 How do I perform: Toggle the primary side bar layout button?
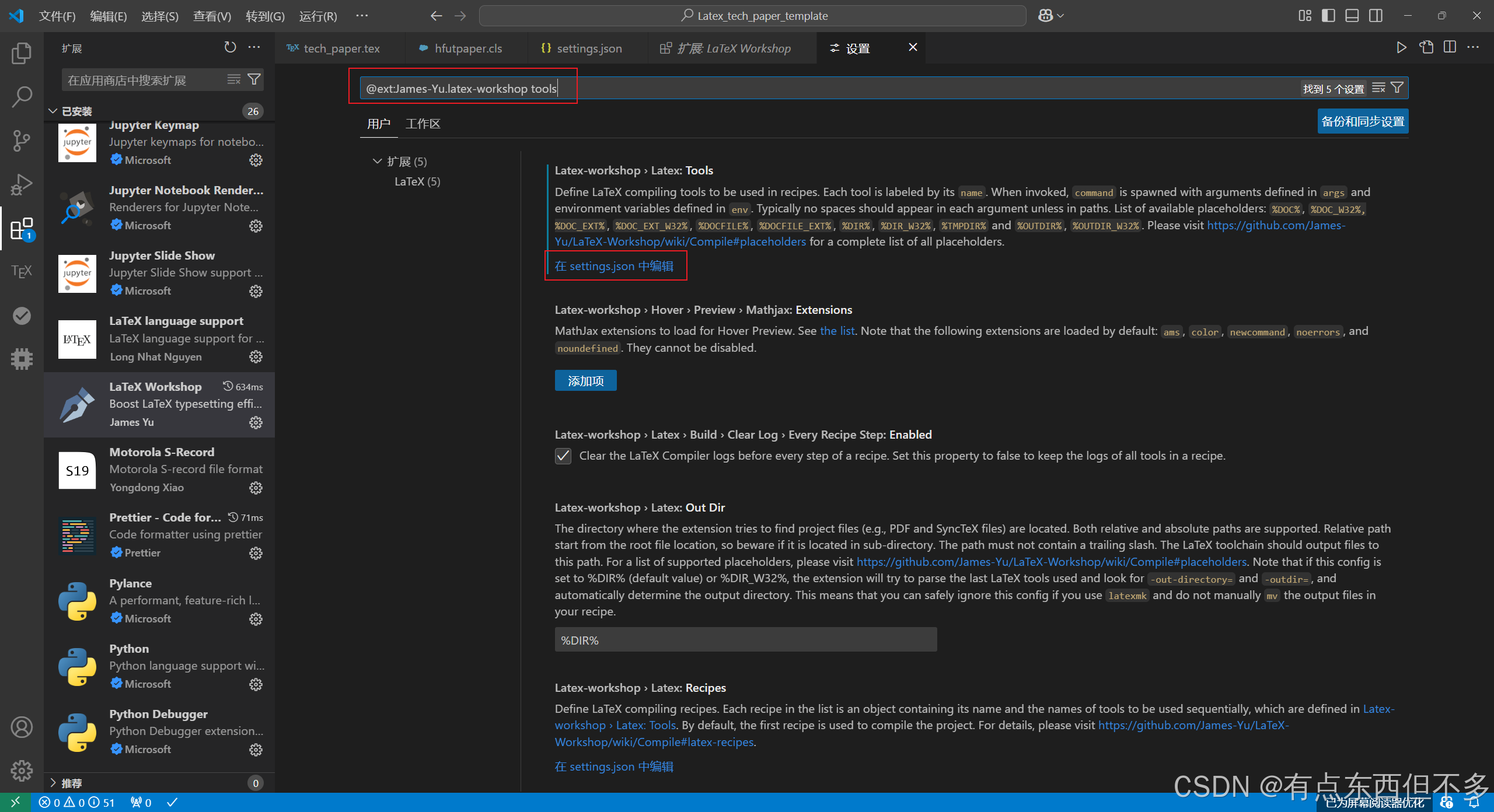tap(1328, 16)
